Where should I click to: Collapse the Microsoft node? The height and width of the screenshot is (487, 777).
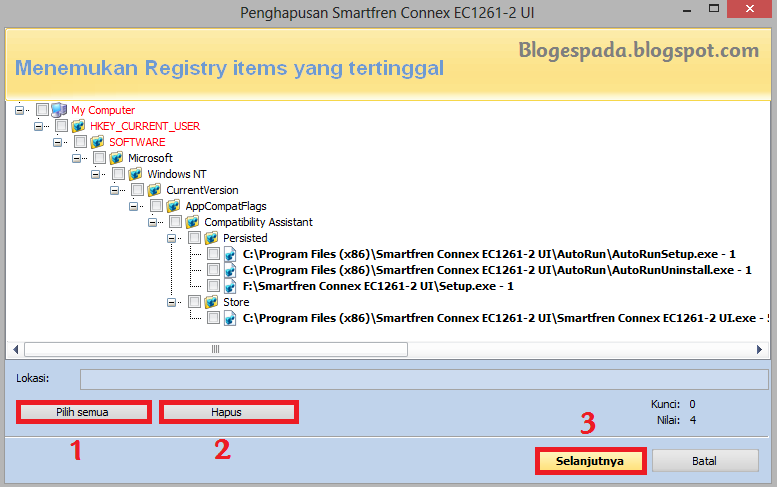(76, 158)
